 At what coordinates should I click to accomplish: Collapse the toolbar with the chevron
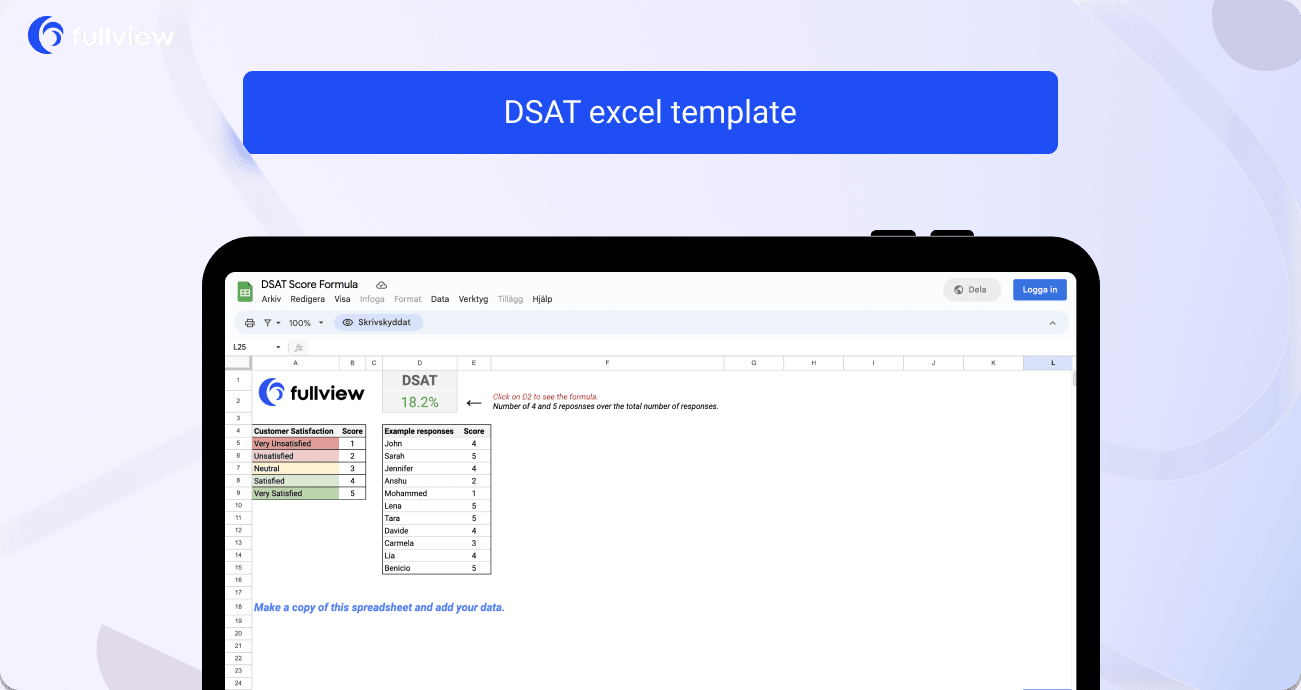tap(1053, 322)
